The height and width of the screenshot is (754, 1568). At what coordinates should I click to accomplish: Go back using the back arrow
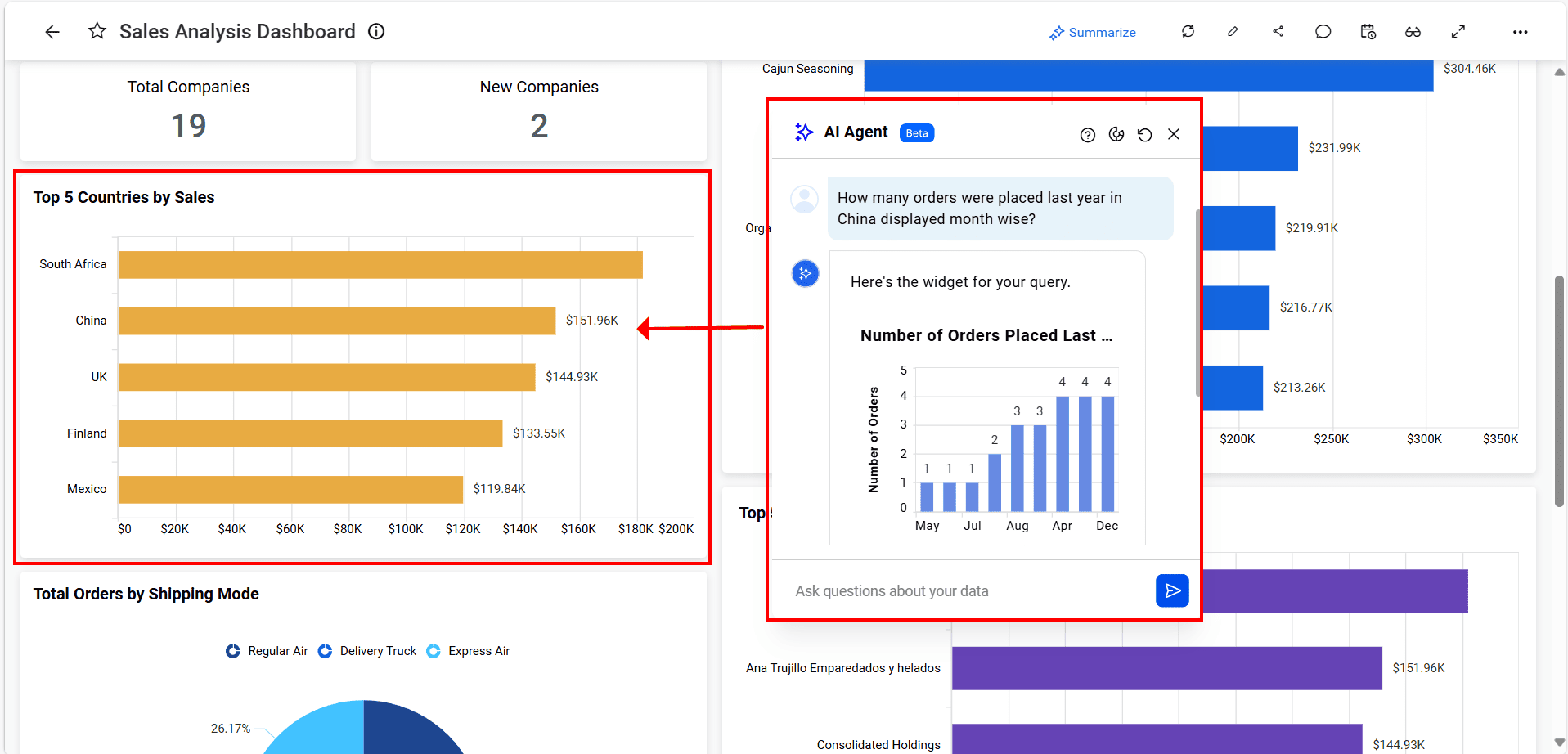(52, 31)
